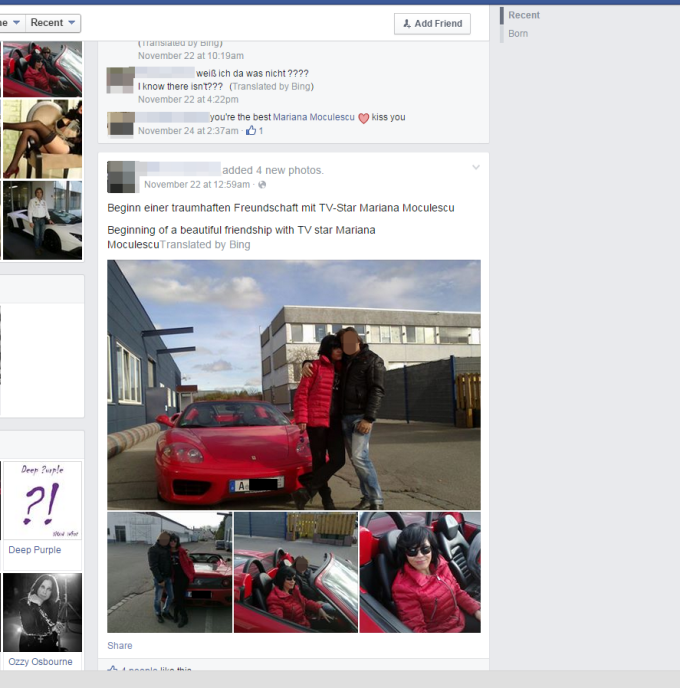
Task: Click the Share link under the photos
Action: click(x=120, y=646)
